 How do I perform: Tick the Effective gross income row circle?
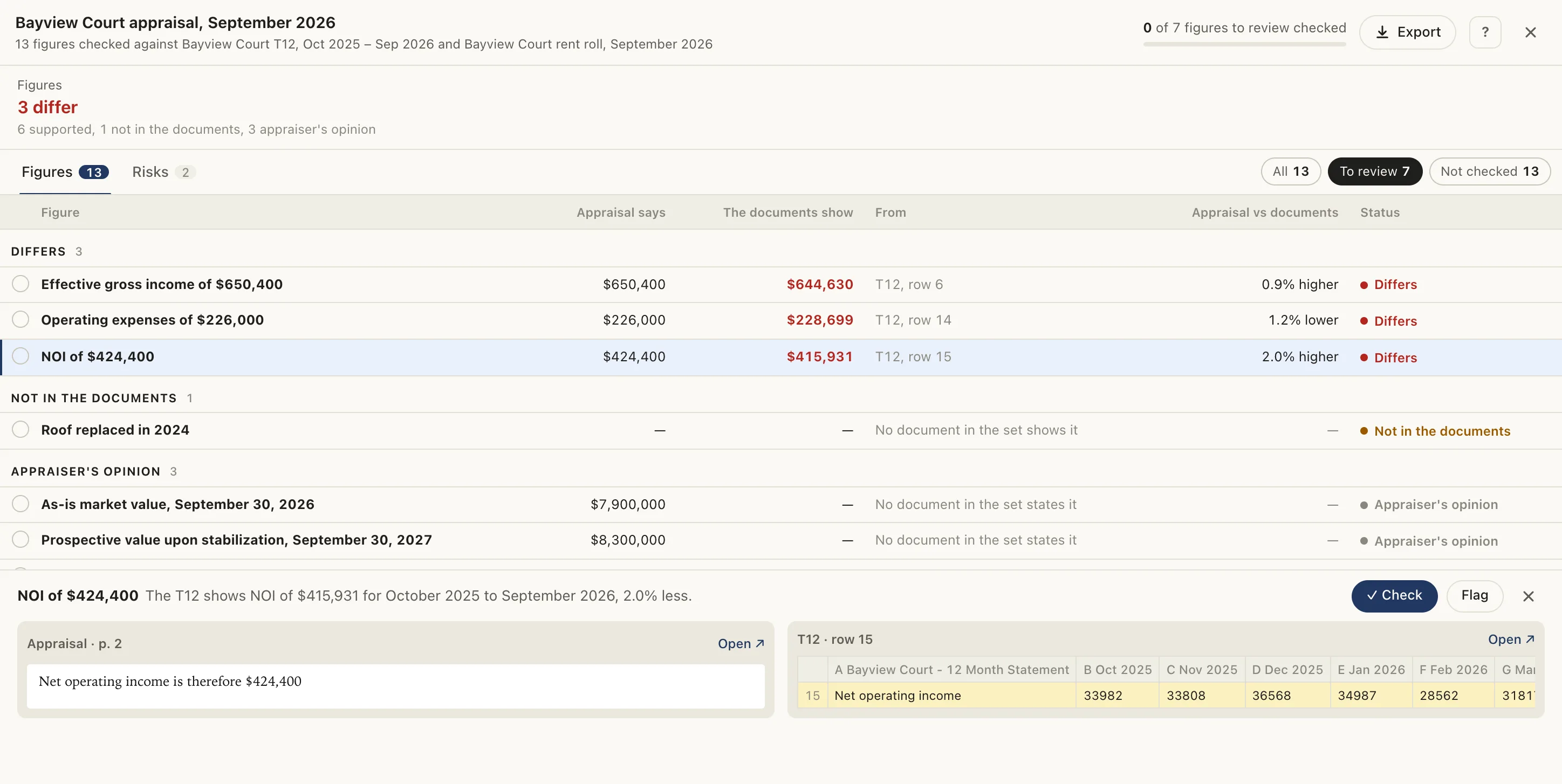click(20, 284)
